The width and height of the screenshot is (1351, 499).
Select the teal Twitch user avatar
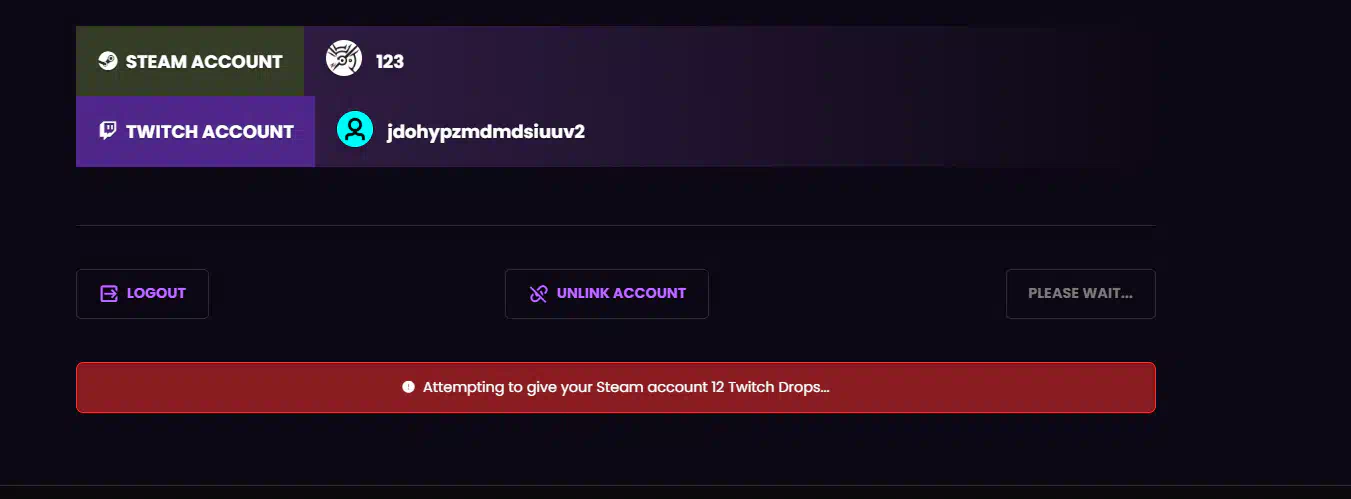tap(355, 130)
